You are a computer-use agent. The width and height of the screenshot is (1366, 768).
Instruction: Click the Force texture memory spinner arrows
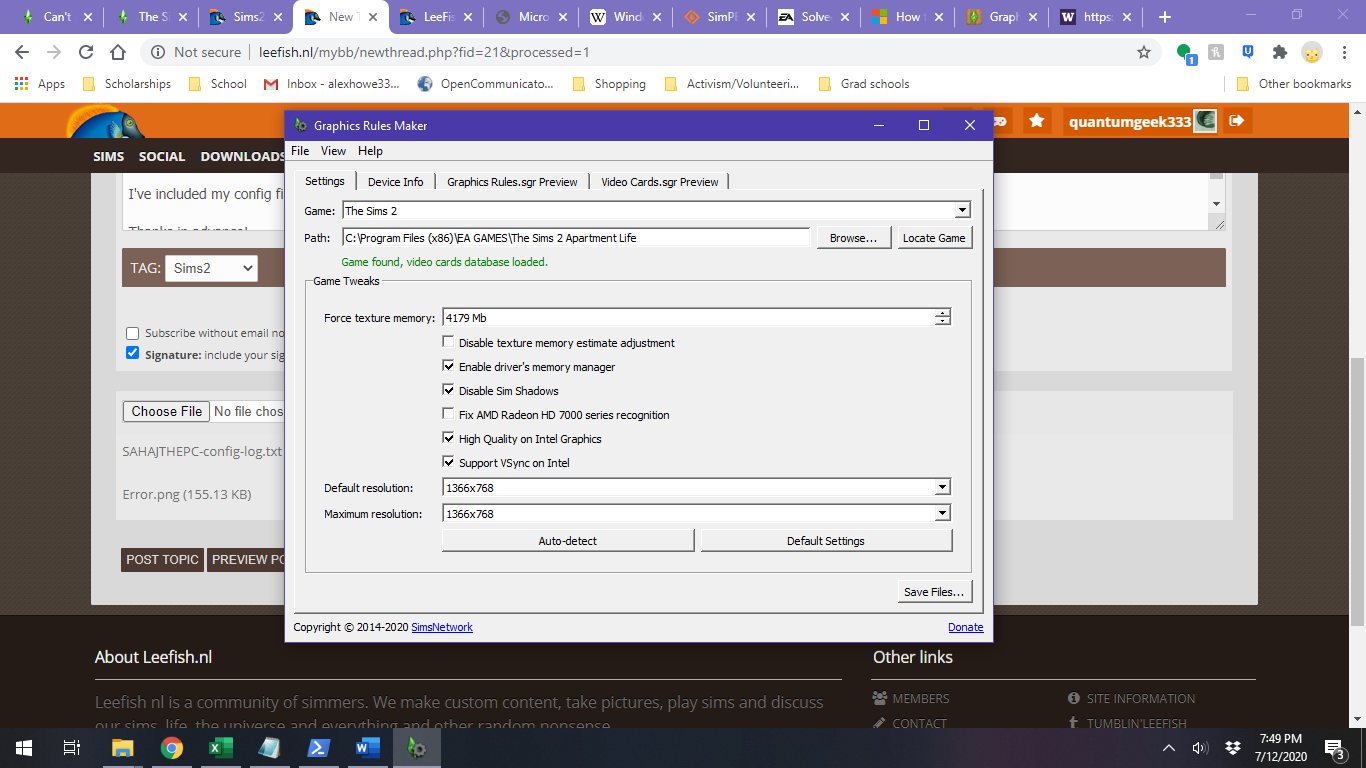942,318
